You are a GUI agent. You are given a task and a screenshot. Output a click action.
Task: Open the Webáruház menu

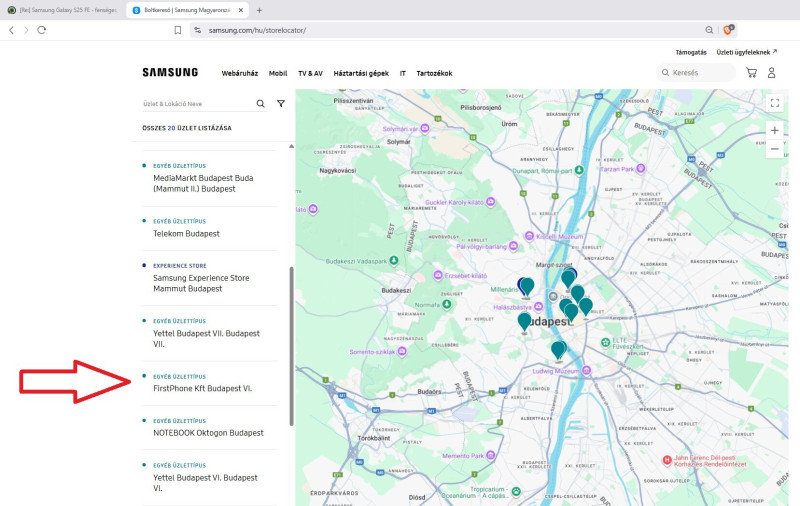pos(240,73)
